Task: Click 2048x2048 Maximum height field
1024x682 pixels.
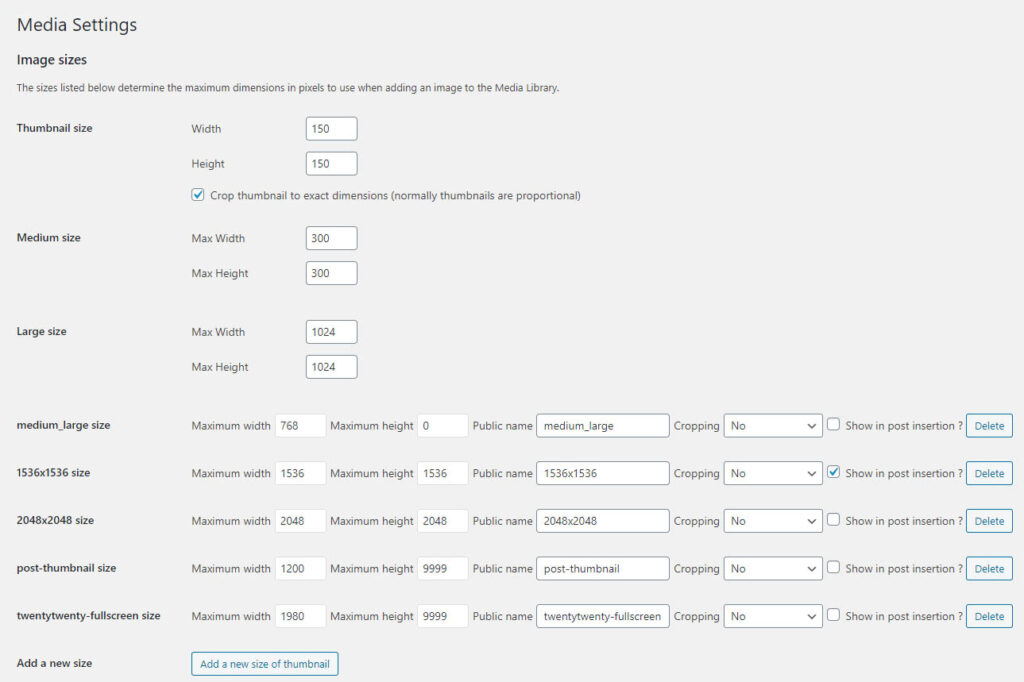Action: tap(442, 521)
